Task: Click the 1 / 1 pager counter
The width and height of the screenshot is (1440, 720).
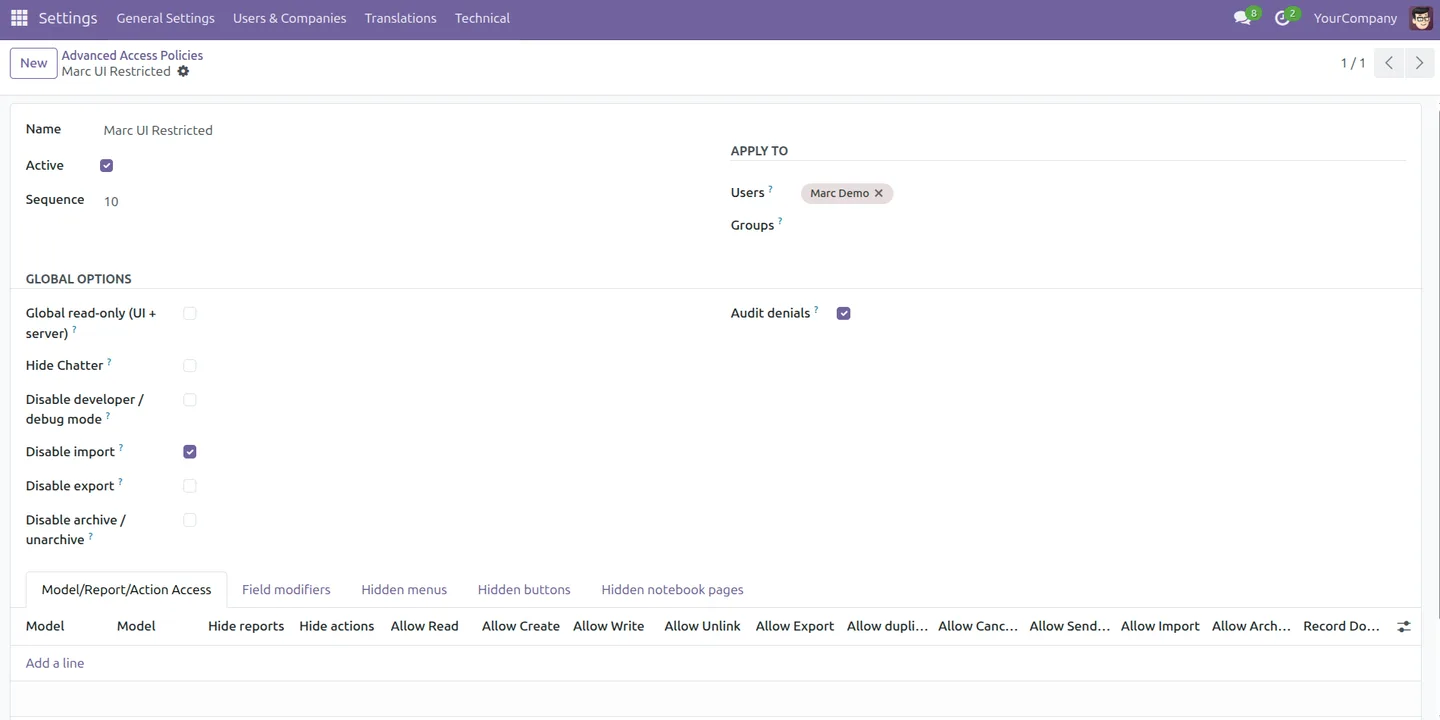Action: point(1352,63)
